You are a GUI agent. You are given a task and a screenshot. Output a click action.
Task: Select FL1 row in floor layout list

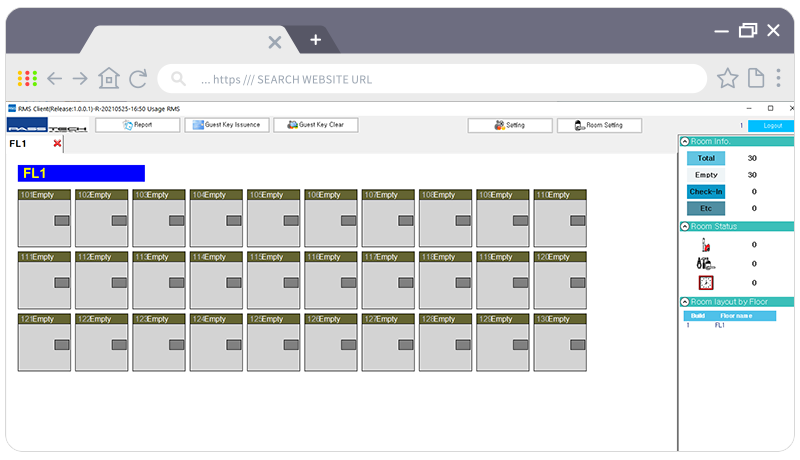(x=730, y=325)
